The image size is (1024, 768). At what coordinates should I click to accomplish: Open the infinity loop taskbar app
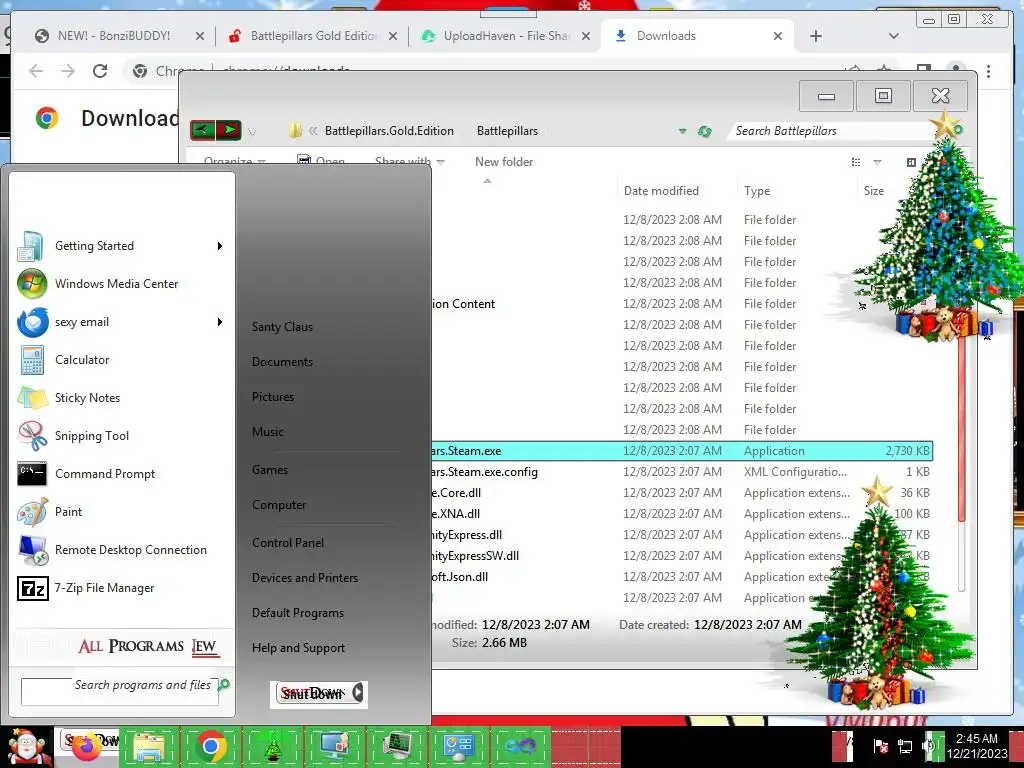click(x=520, y=747)
